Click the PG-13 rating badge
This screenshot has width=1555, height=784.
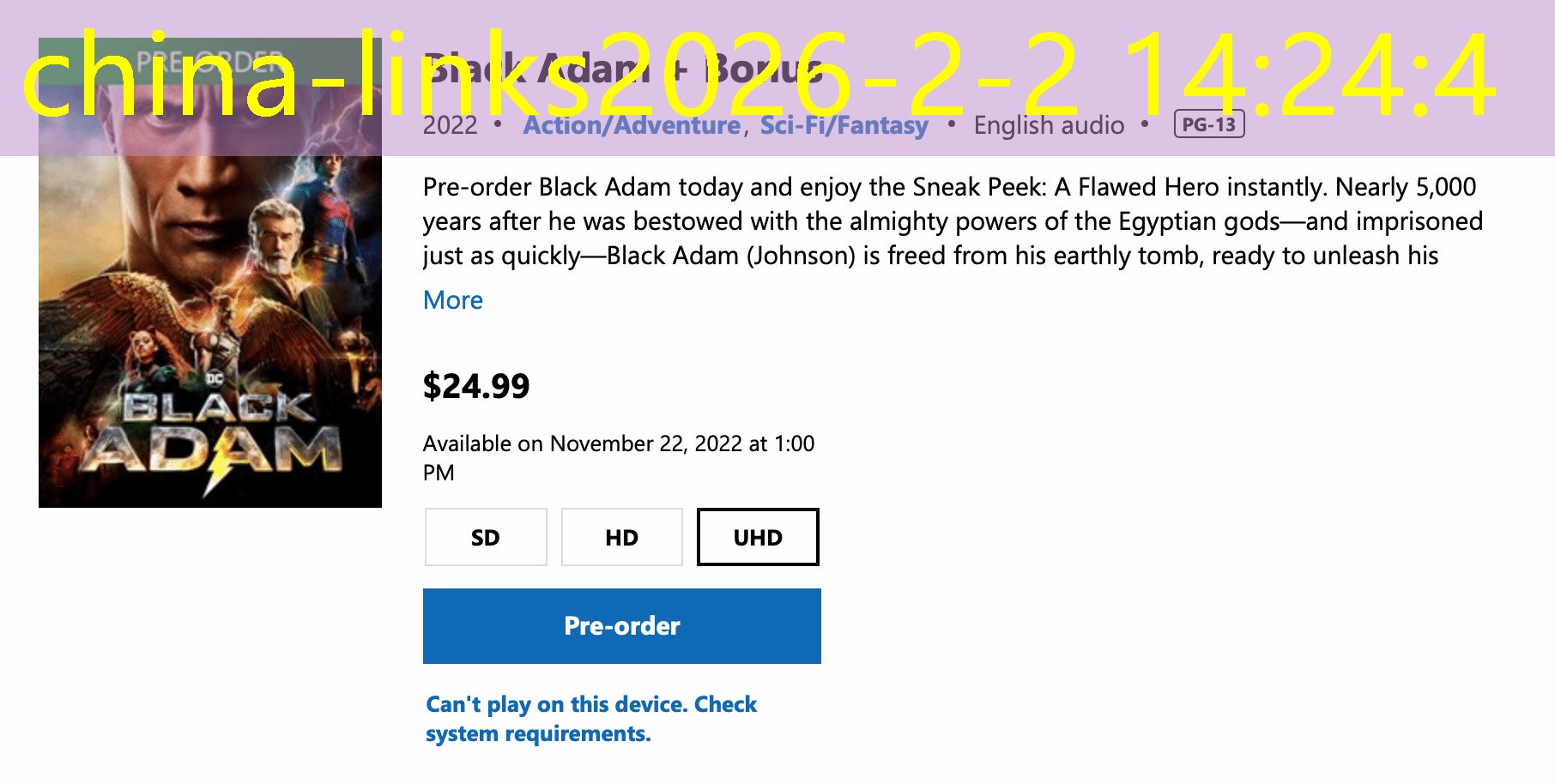pos(1208,124)
